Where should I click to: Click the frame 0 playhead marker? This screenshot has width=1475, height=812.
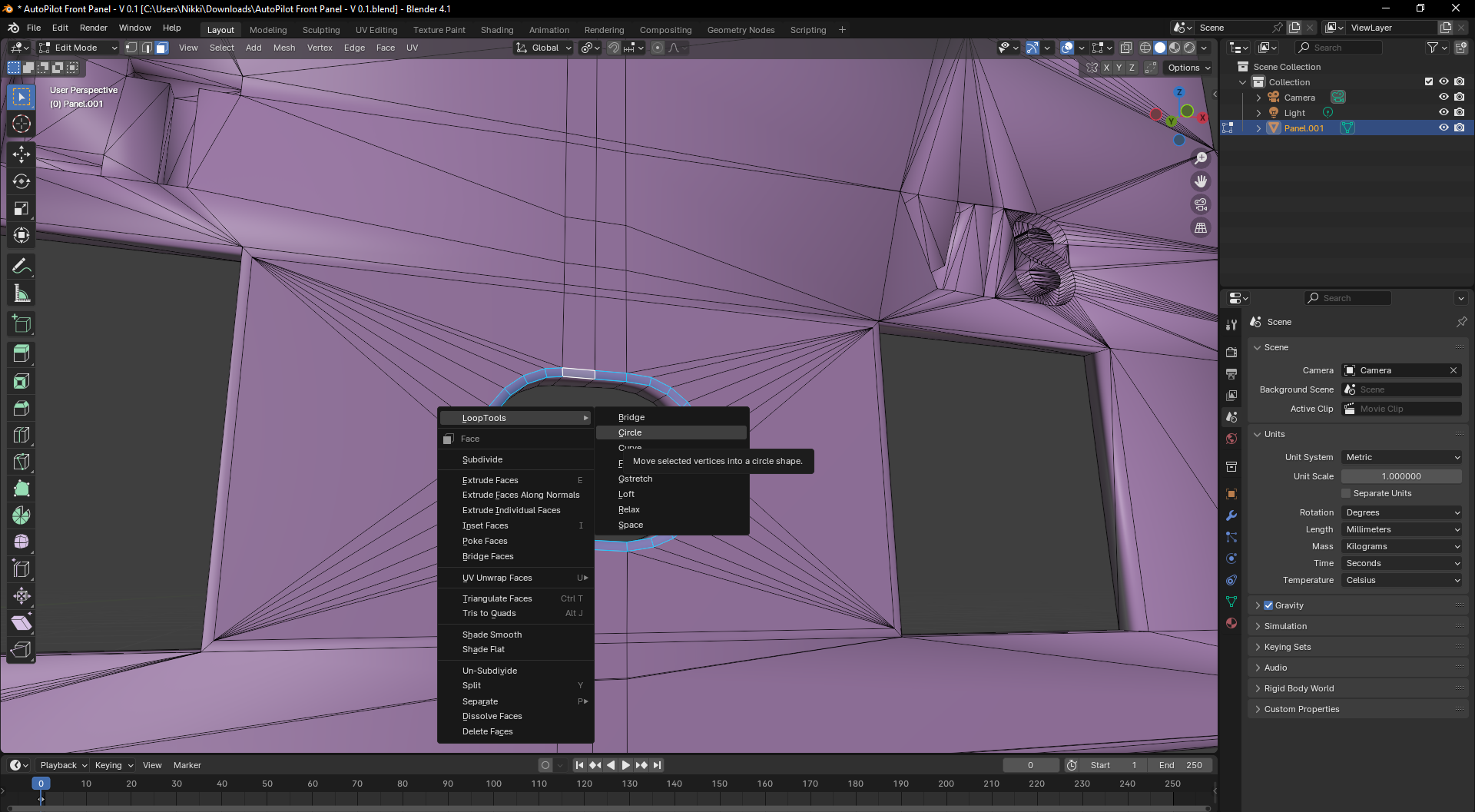[41, 784]
